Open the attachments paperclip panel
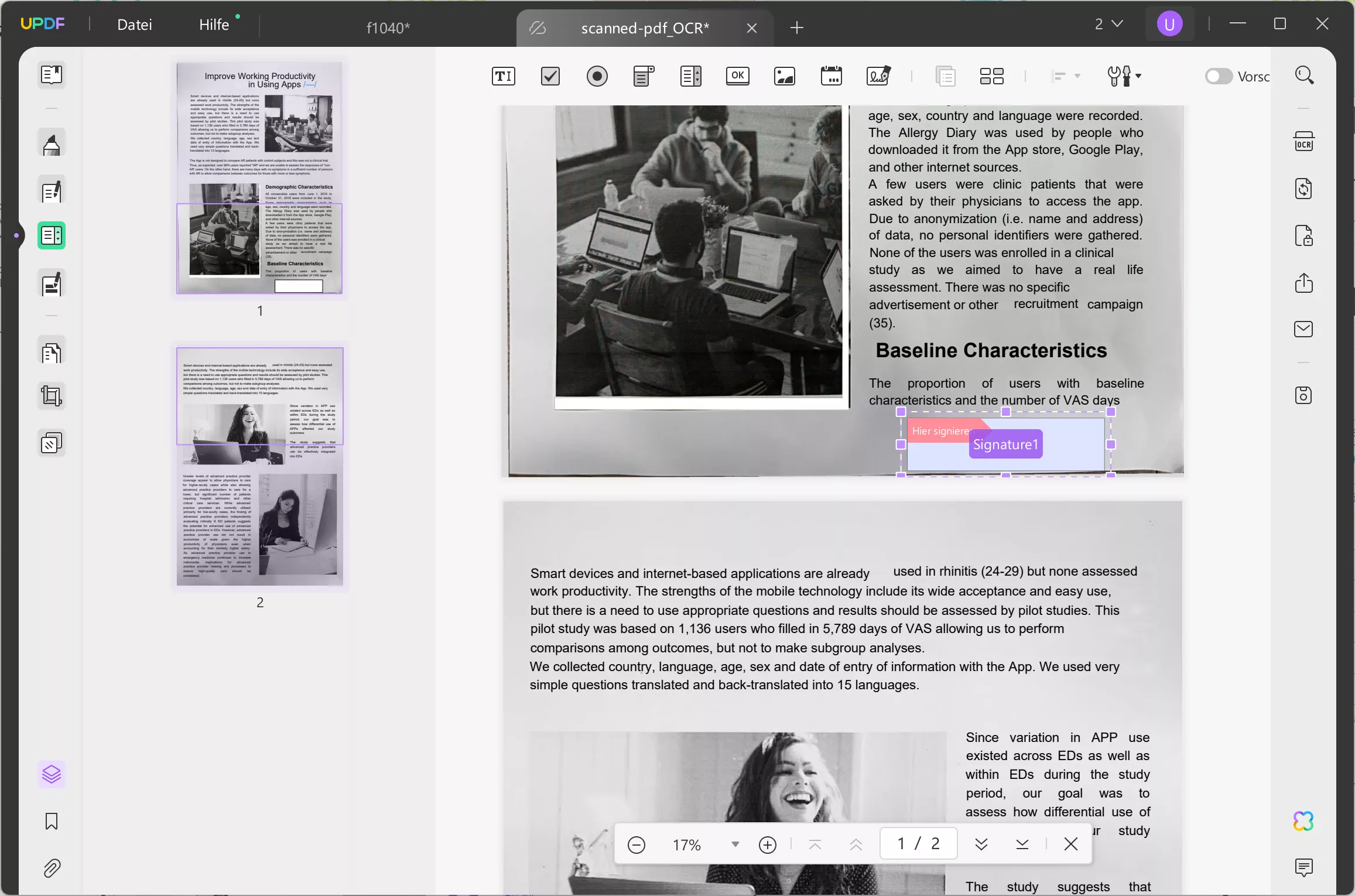The height and width of the screenshot is (896, 1355). click(52, 869)
